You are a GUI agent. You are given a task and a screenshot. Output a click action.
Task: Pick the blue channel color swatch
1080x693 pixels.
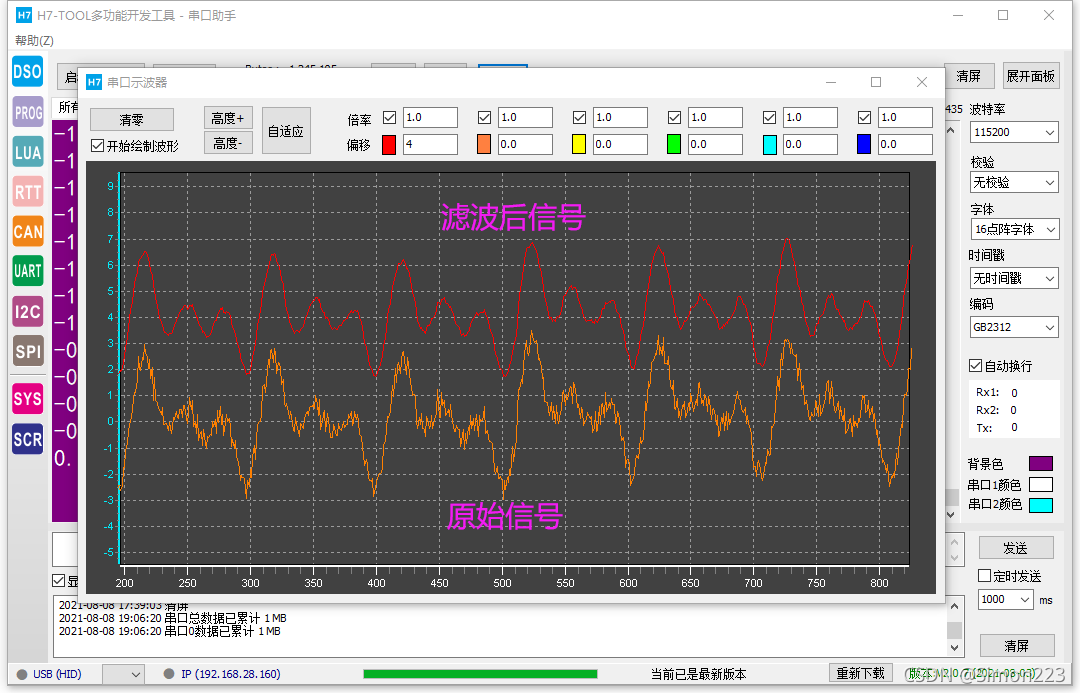864,144
